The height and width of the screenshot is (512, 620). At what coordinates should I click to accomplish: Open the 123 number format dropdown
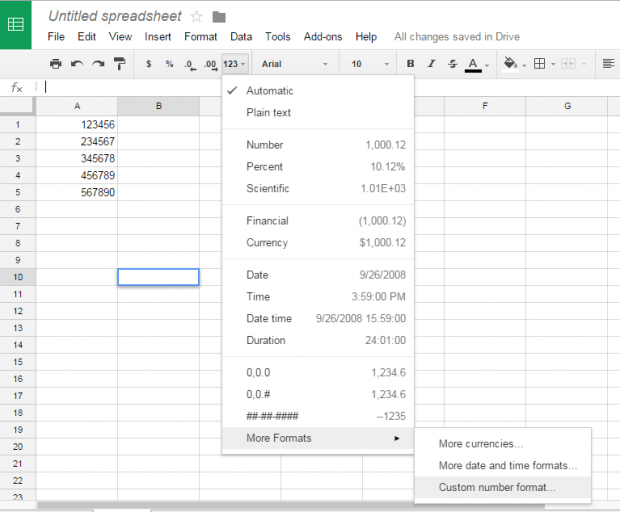click(x=235, y=64)
